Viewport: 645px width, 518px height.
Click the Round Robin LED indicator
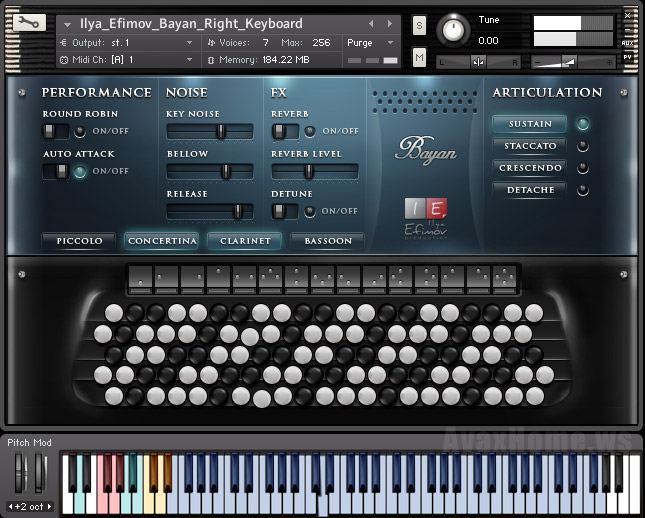pyautogui.click(x=79, y=132)
